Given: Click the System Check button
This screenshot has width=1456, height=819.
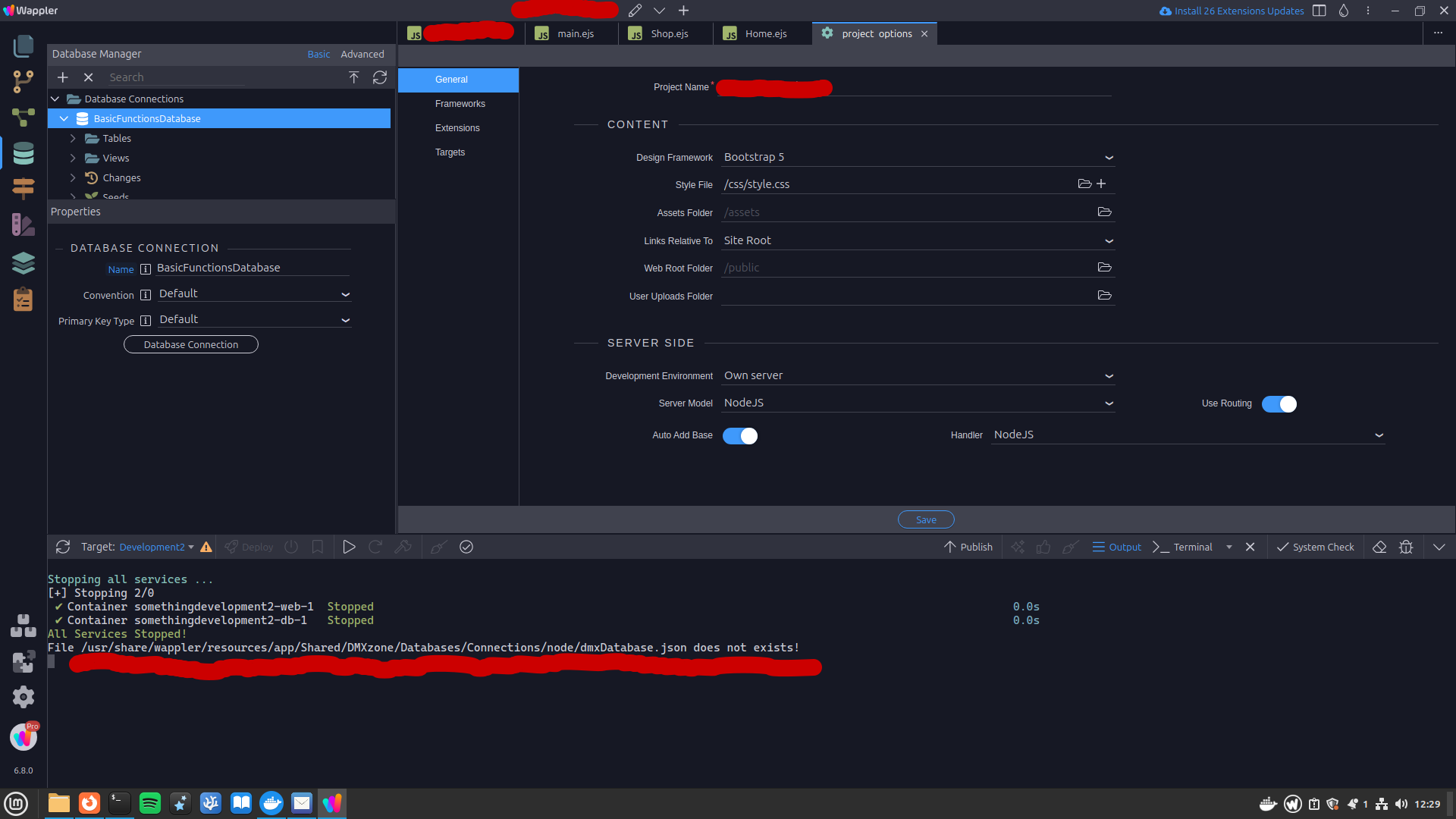Looking at the screenshot, I should 1316,547.
